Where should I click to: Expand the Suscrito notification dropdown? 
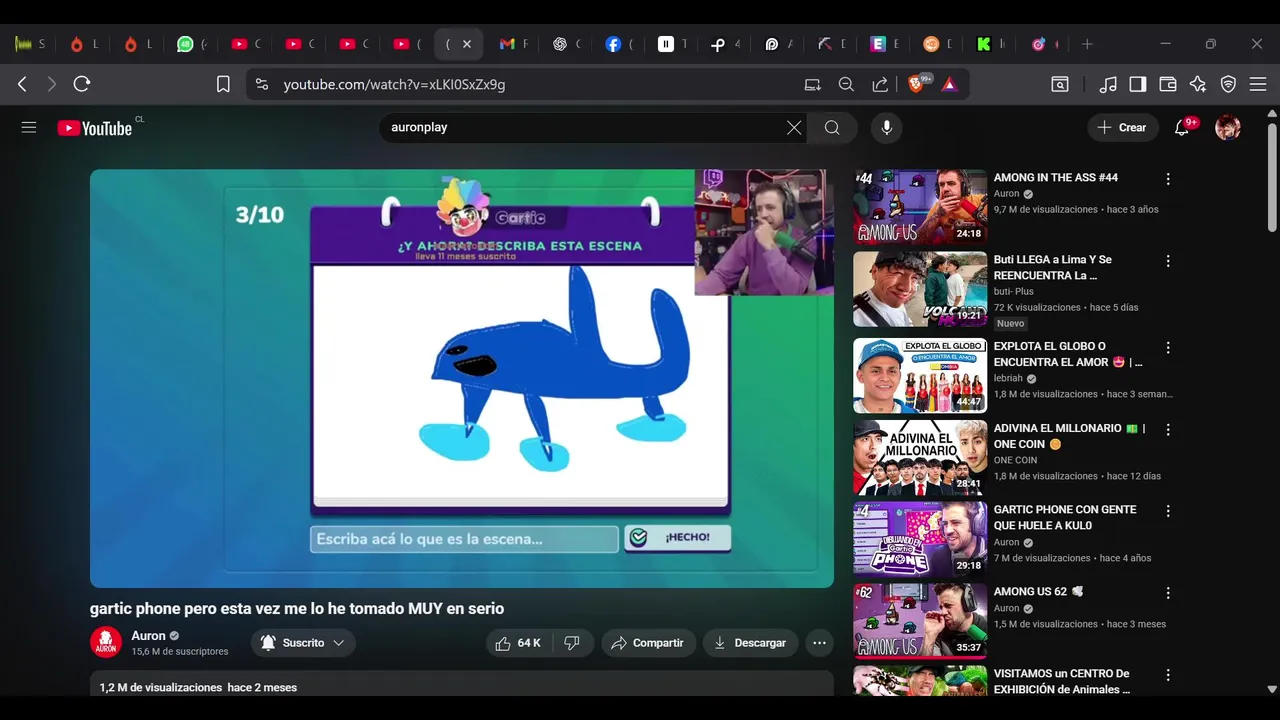[x=304, y=643]
